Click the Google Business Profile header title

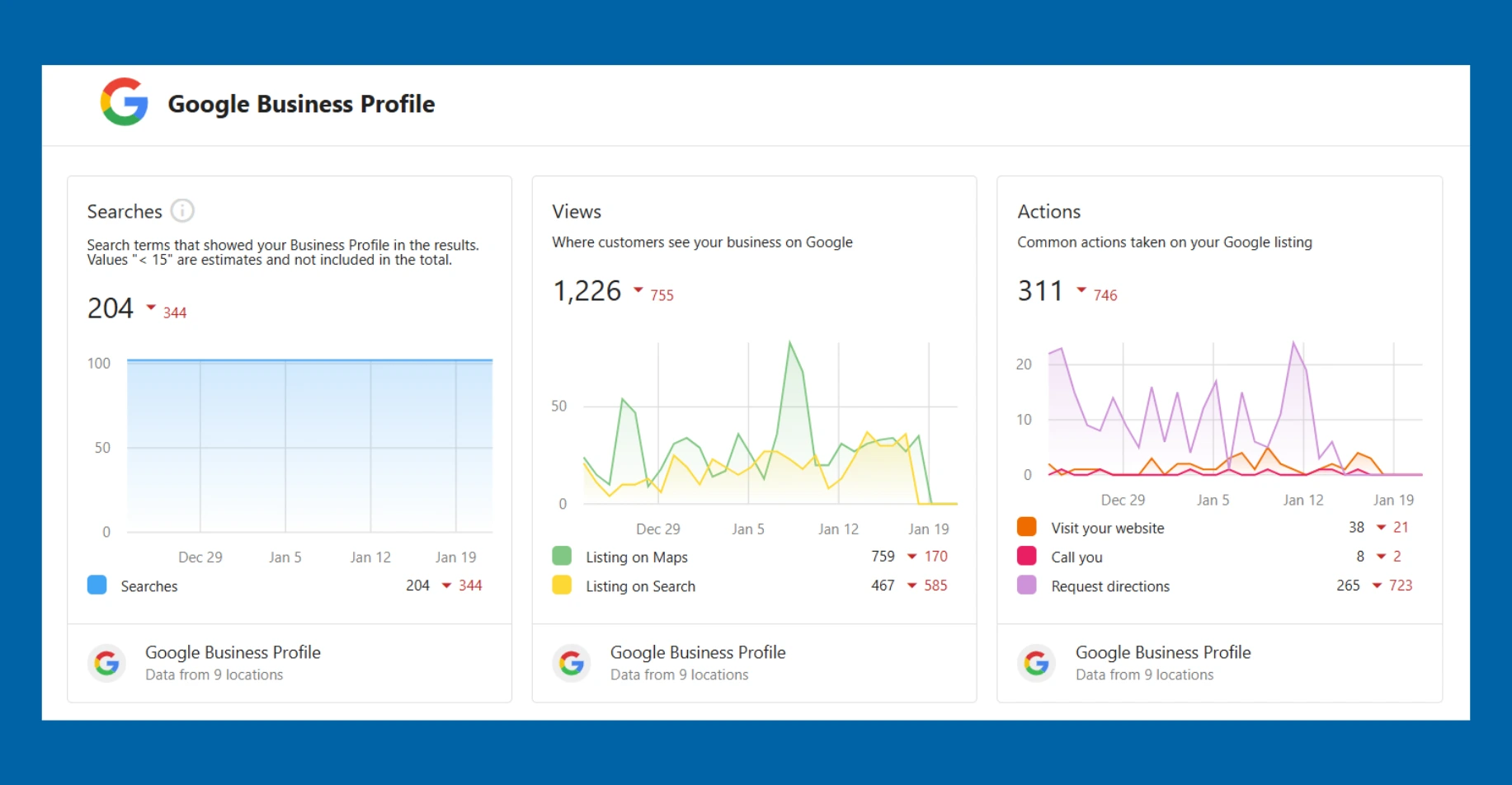point(301,104)
